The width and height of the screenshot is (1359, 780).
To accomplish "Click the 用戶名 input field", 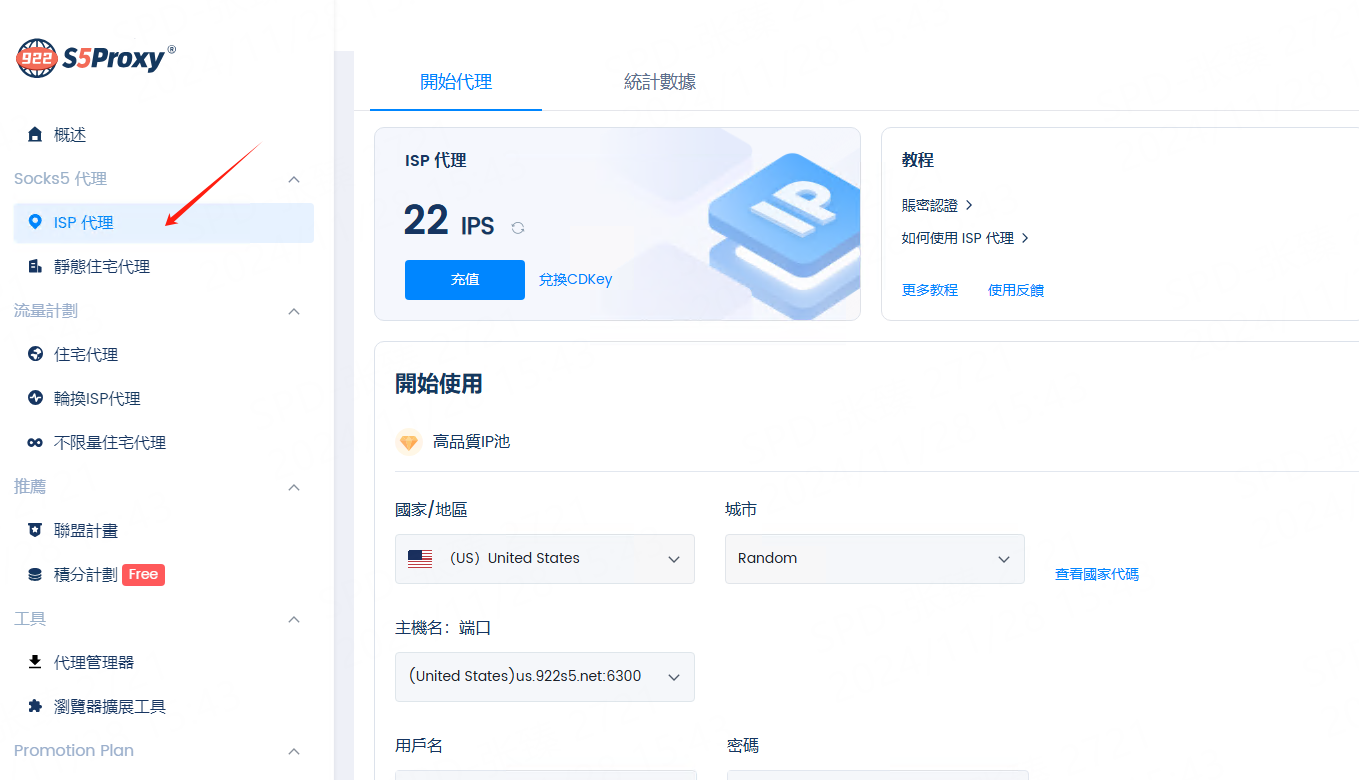I will pyautogui.click(x=546, y=775).
